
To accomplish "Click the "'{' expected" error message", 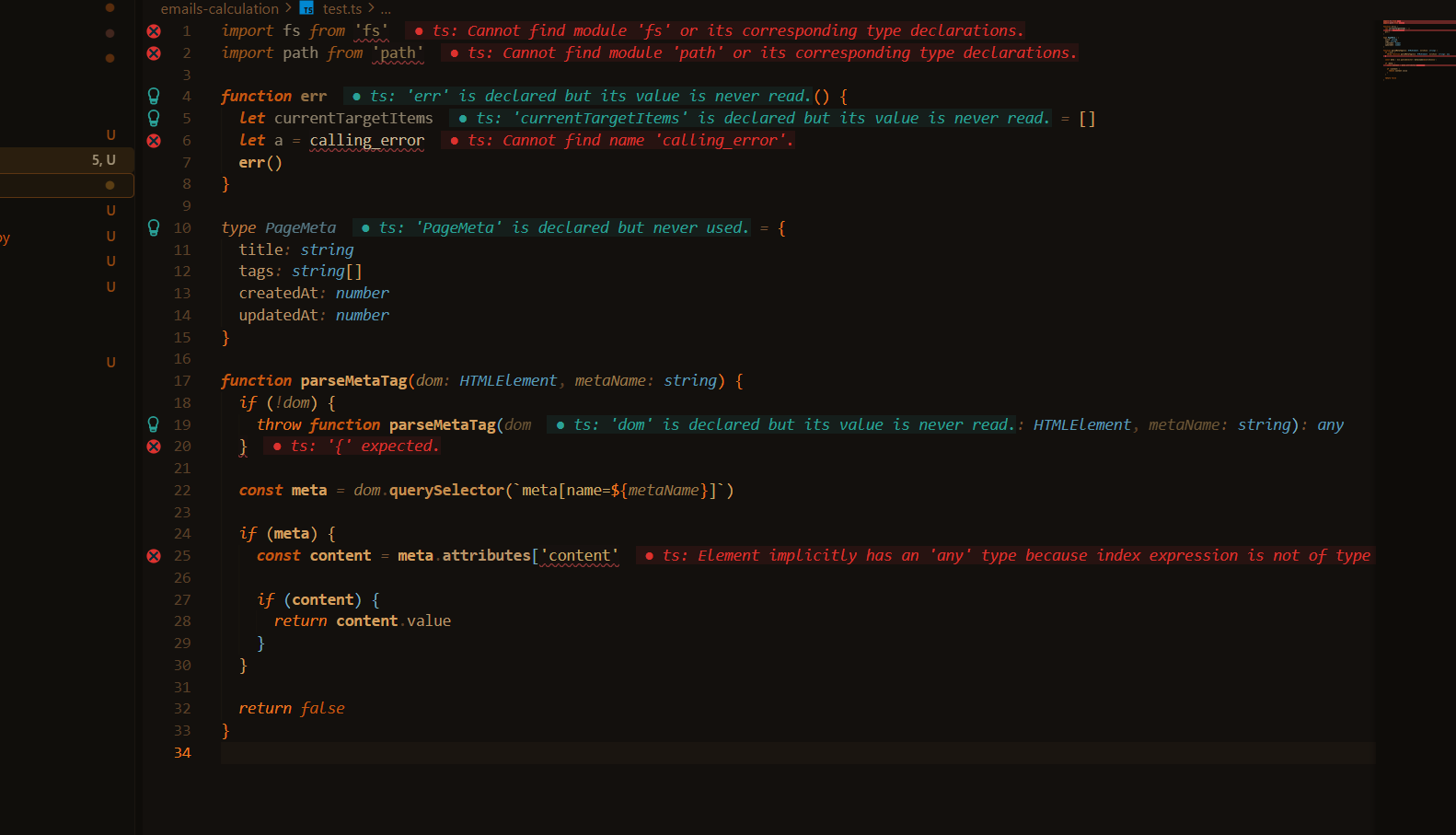I will pyautogui.click(x=352, y=446).
